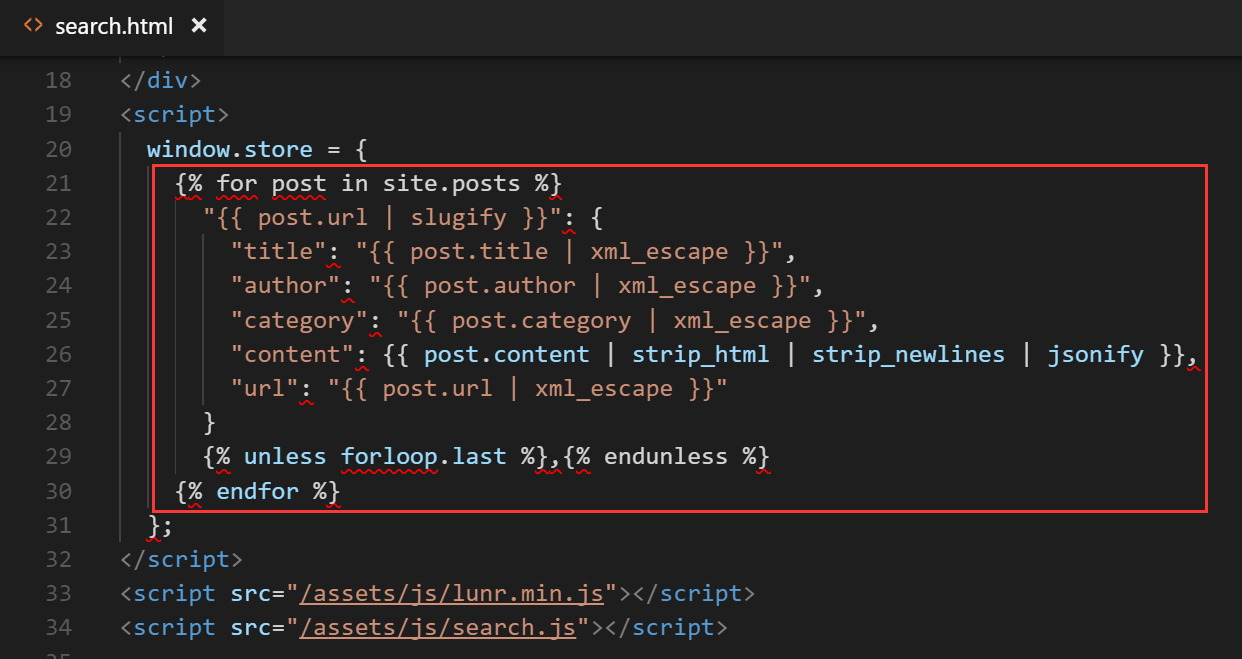
Task: Click line number 32 in the gutter
Action: coord(58,560)
